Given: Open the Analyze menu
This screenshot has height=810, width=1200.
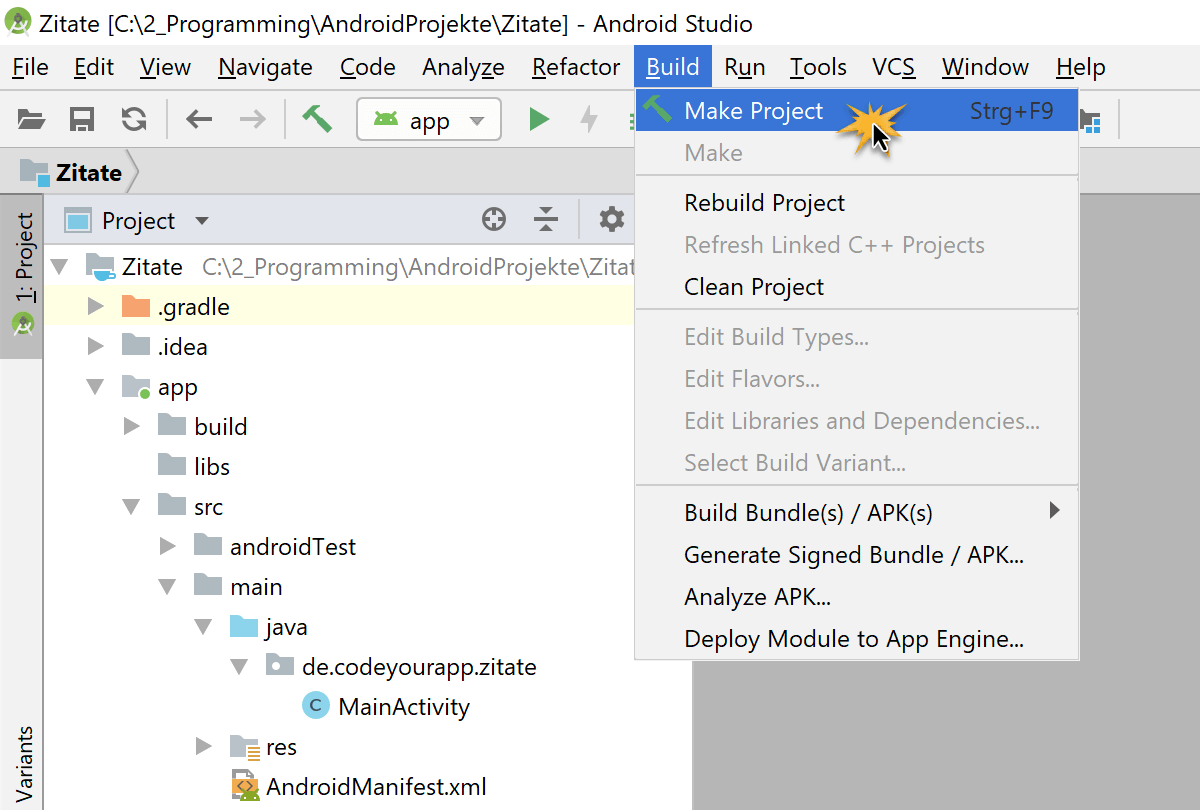Looking at the screenshot, I should (463, 67).
